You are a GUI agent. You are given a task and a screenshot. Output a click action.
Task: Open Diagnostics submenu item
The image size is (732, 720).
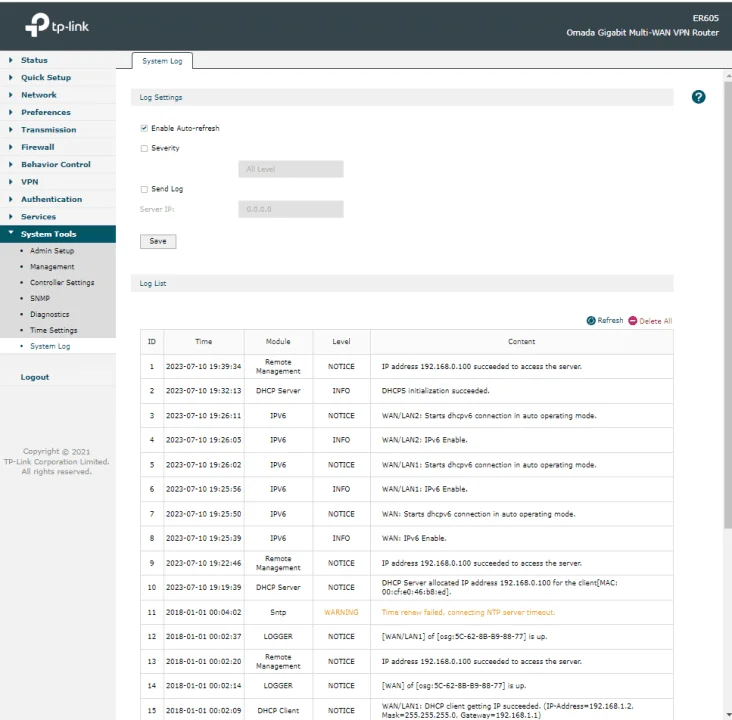(49, 314)
